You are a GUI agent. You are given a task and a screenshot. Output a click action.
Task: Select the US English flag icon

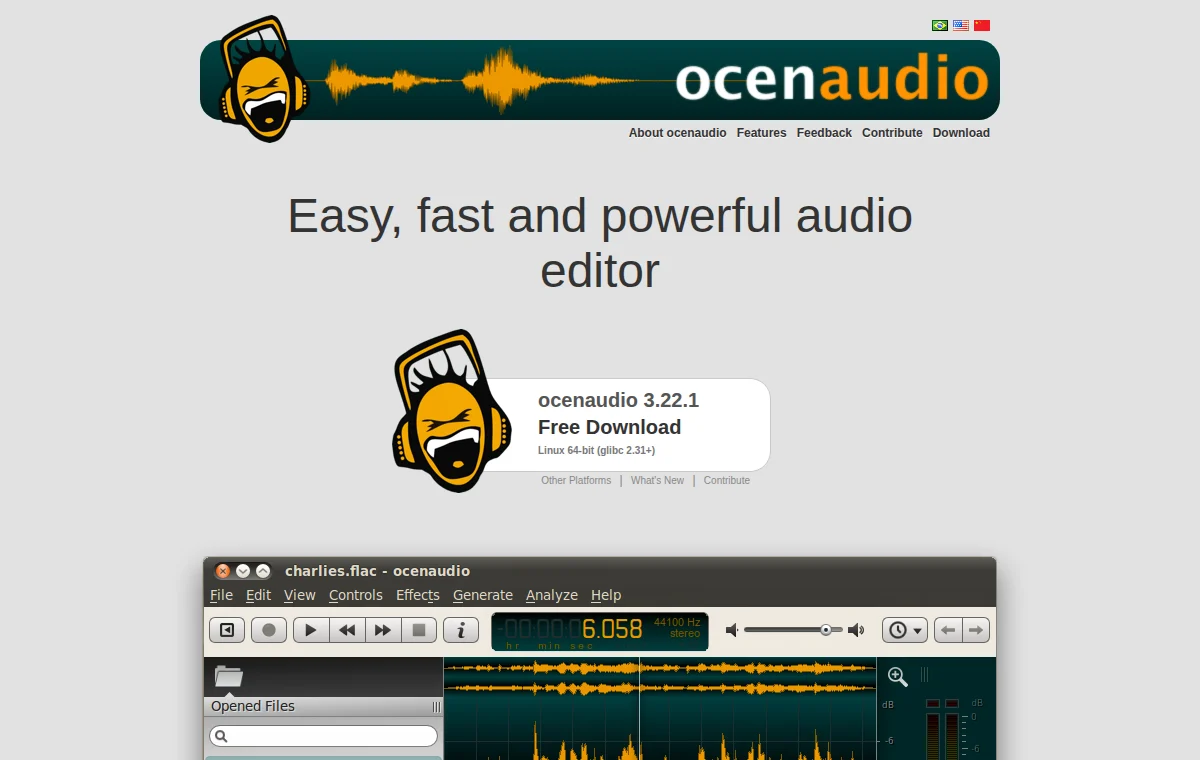(961, 25)
